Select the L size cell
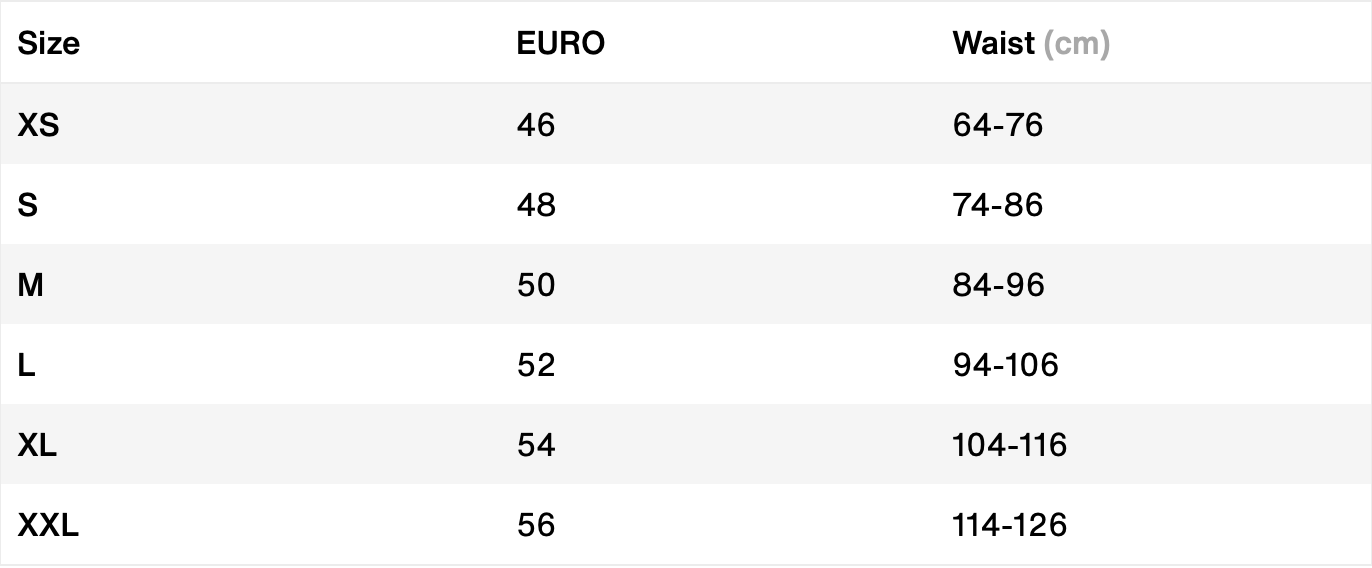 [27, 365]
